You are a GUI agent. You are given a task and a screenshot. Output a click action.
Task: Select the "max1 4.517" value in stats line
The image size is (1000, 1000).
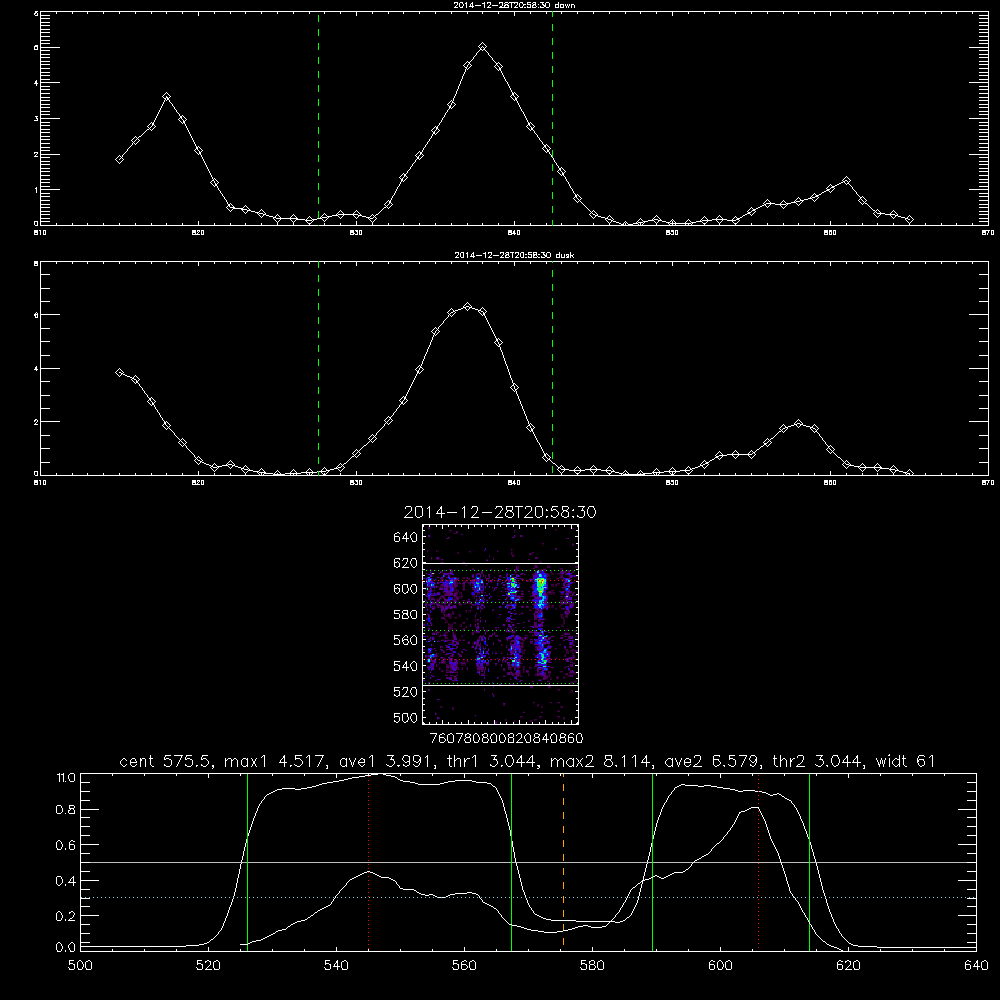[276, 761]
